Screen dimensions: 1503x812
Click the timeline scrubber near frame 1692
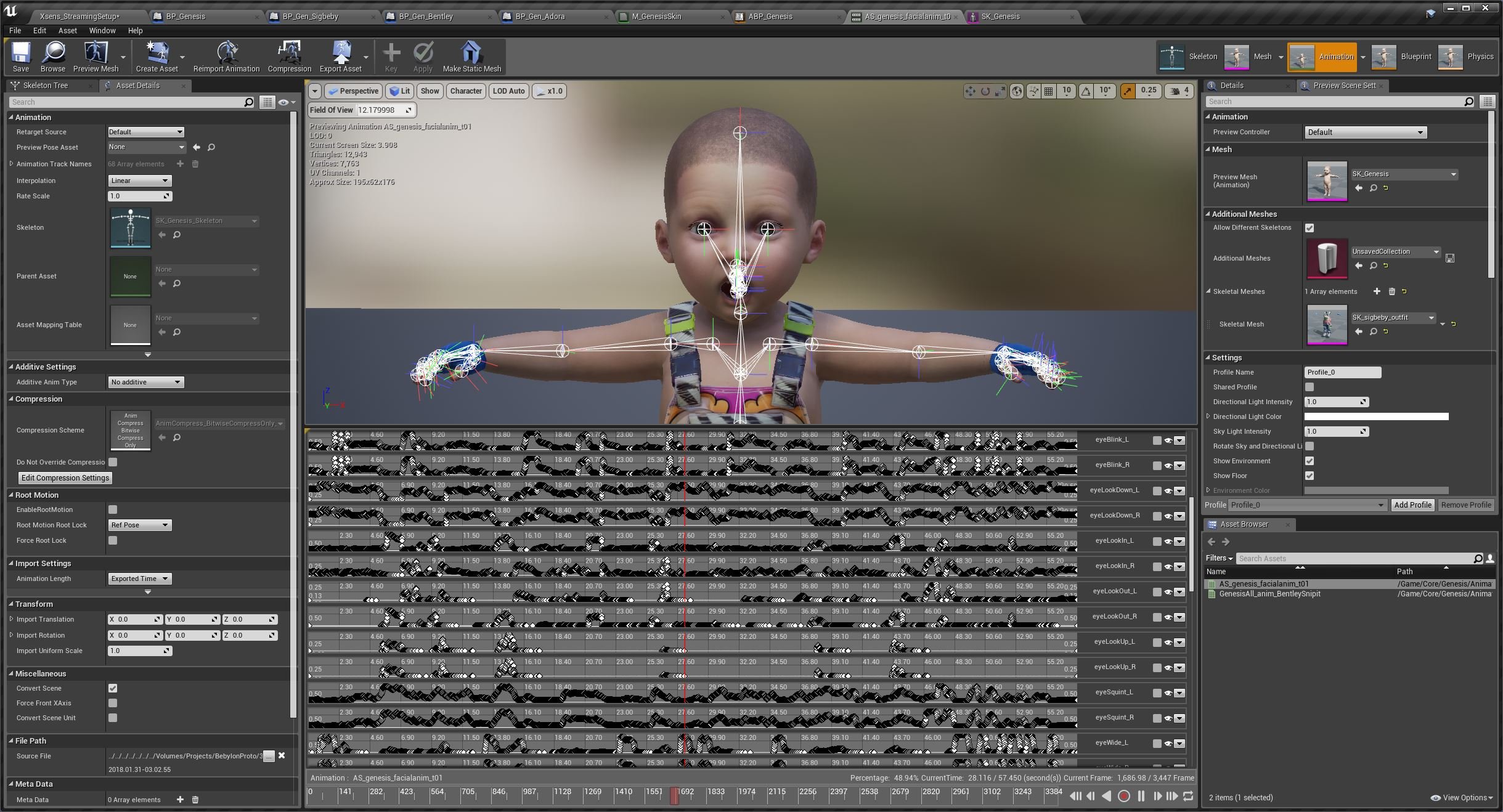674,796
